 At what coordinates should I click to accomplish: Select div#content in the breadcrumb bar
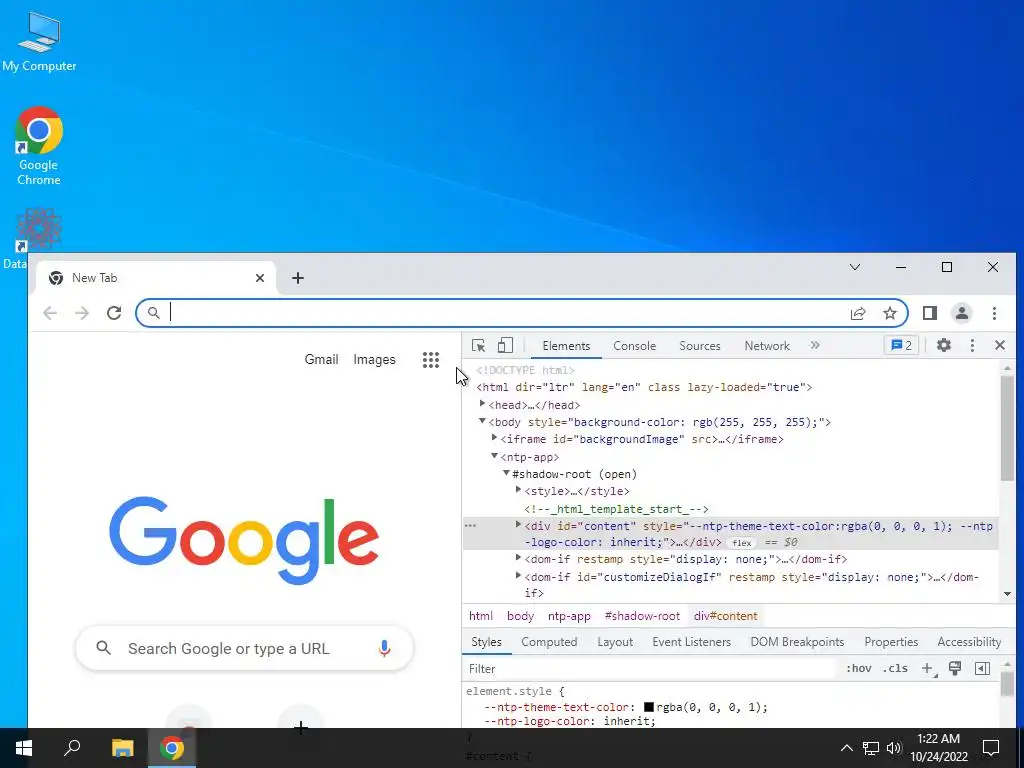[x=726, y=616]
